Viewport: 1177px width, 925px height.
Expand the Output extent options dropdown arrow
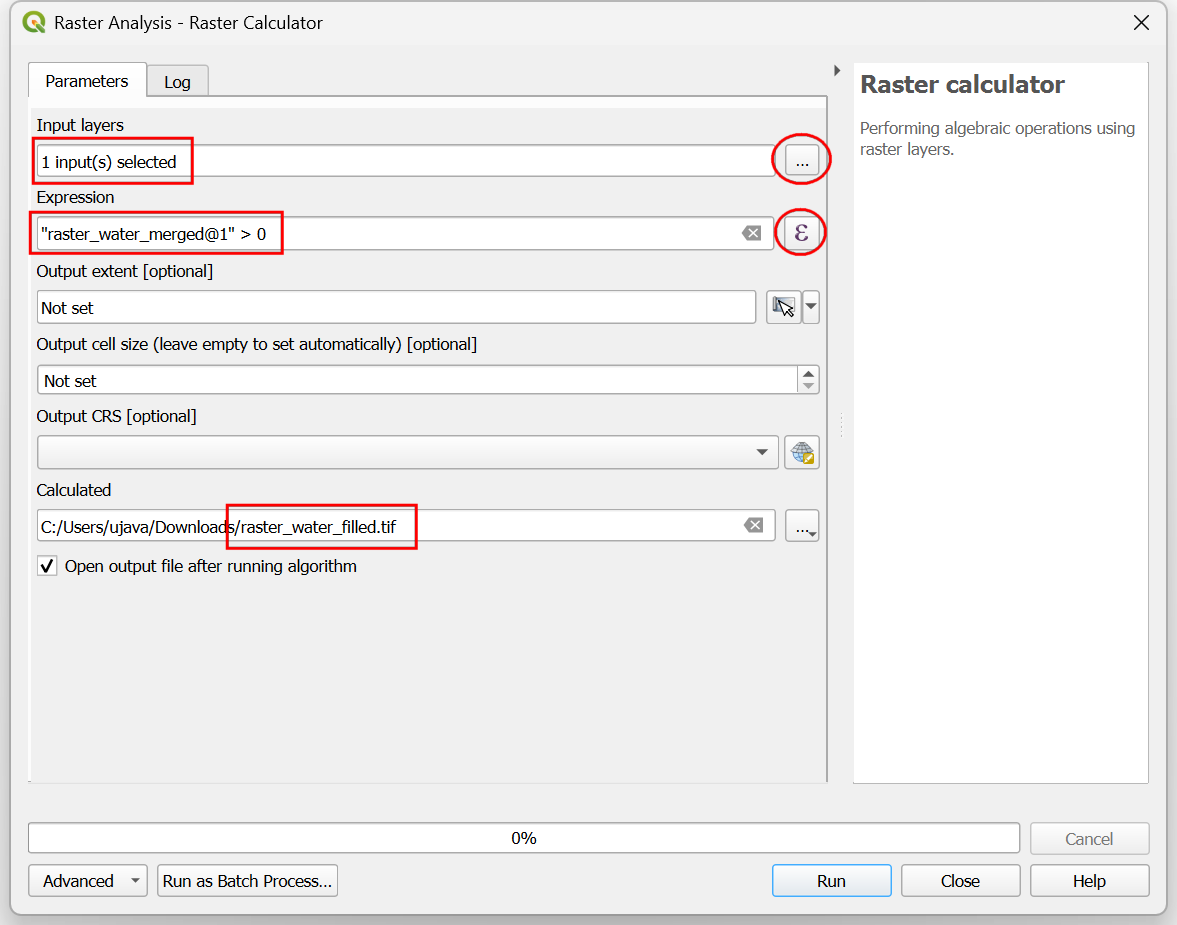click(811, 308)
